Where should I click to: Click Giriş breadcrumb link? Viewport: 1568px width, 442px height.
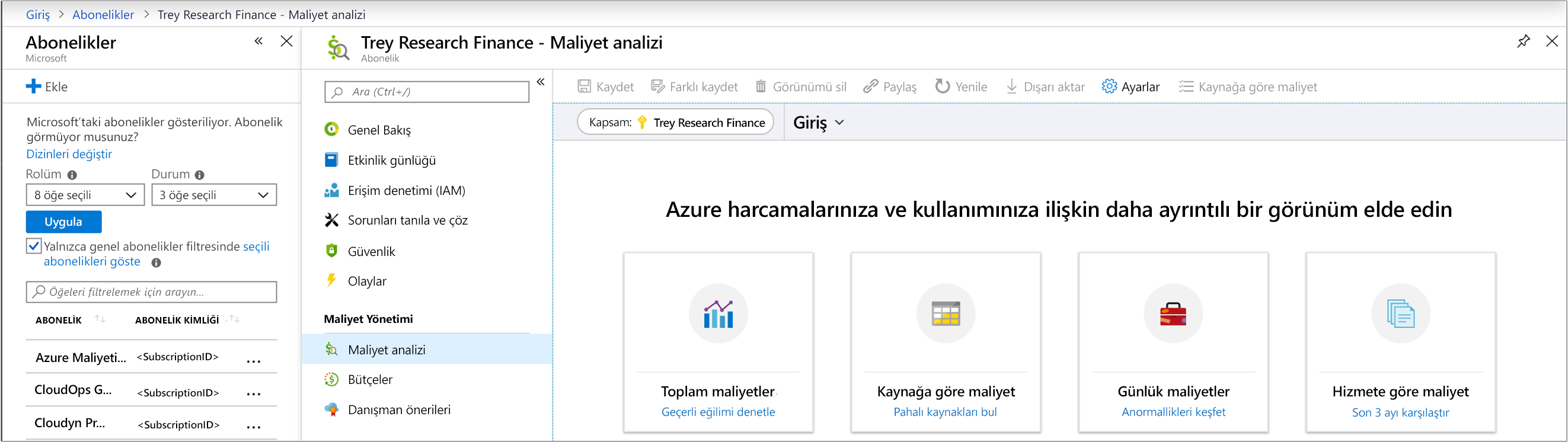[38, 15]
